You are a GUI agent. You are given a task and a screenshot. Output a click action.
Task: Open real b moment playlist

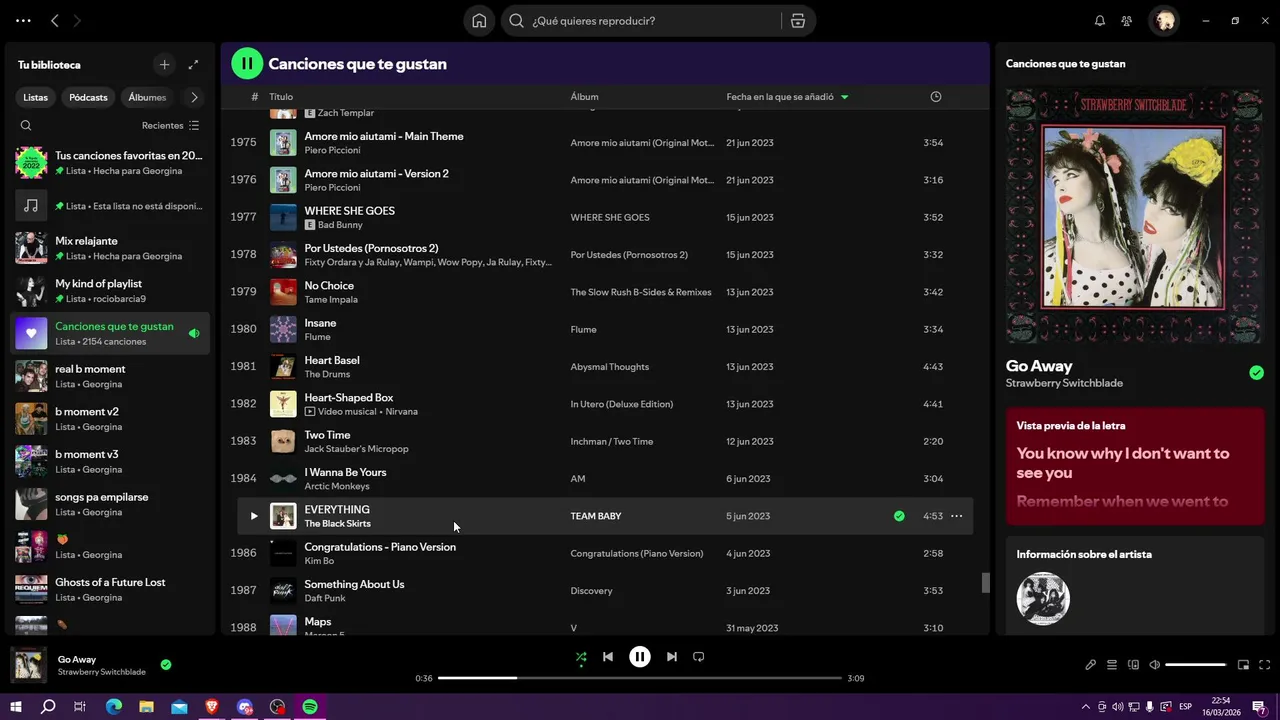(x=111, y=376)
